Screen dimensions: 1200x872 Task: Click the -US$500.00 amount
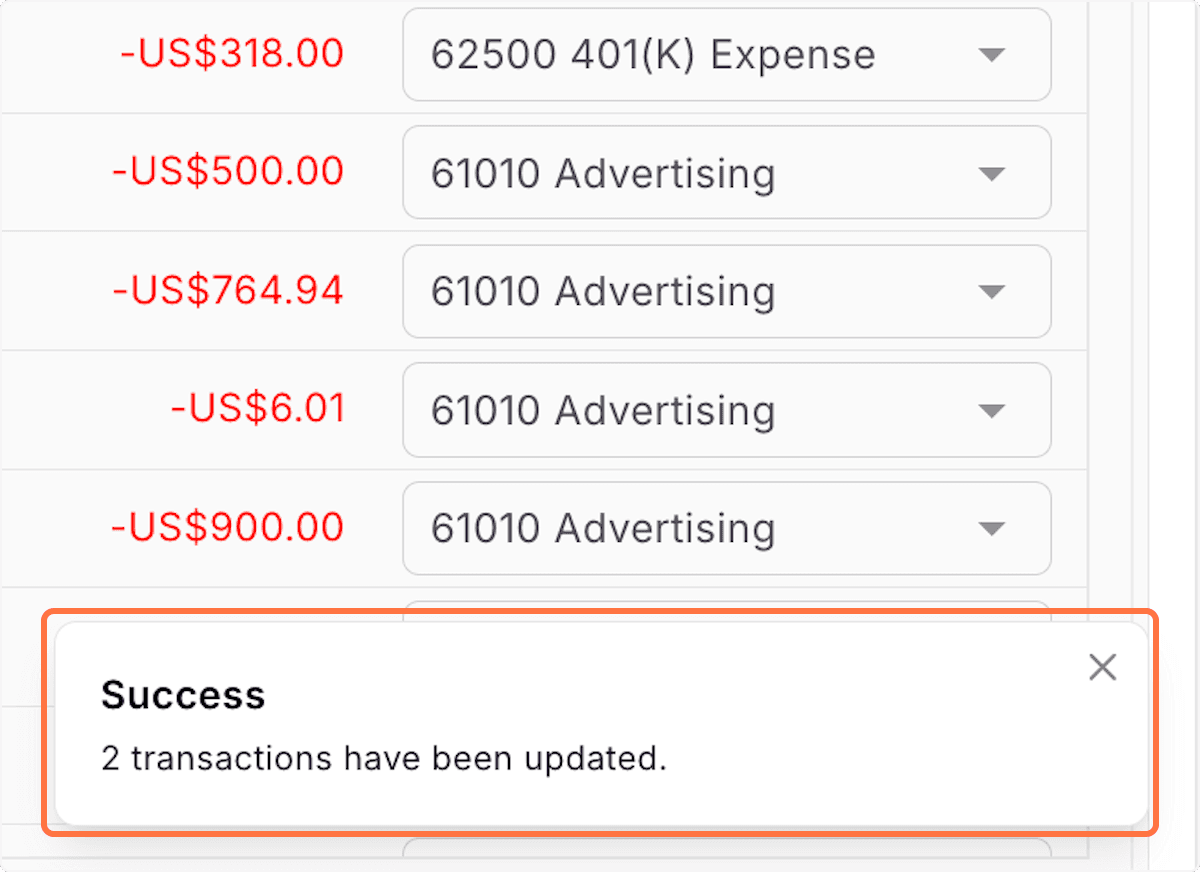coord(226,172)
